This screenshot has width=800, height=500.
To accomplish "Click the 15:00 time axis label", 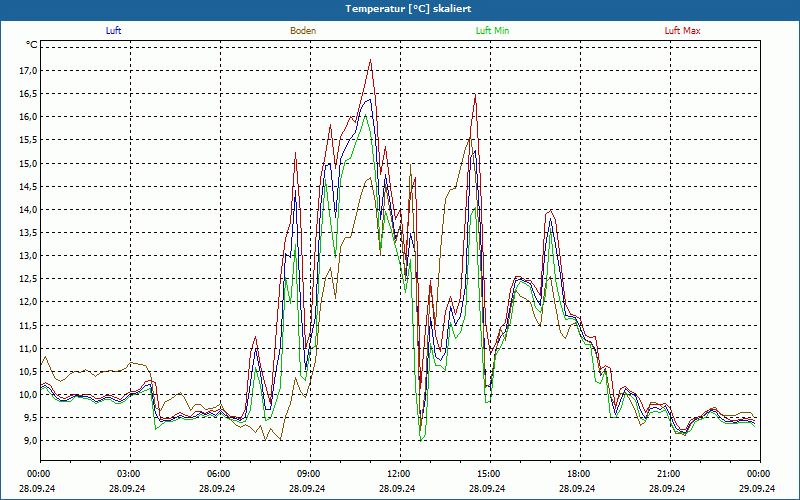I will (490, 474).
